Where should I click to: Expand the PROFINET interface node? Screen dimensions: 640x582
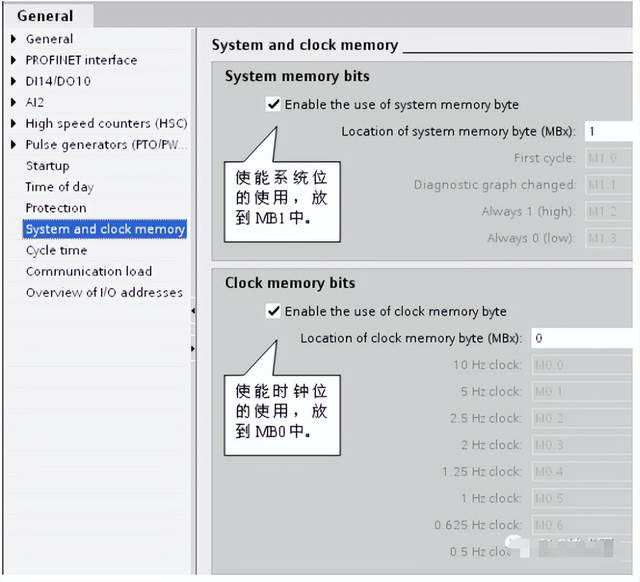[x=14, y=60]
